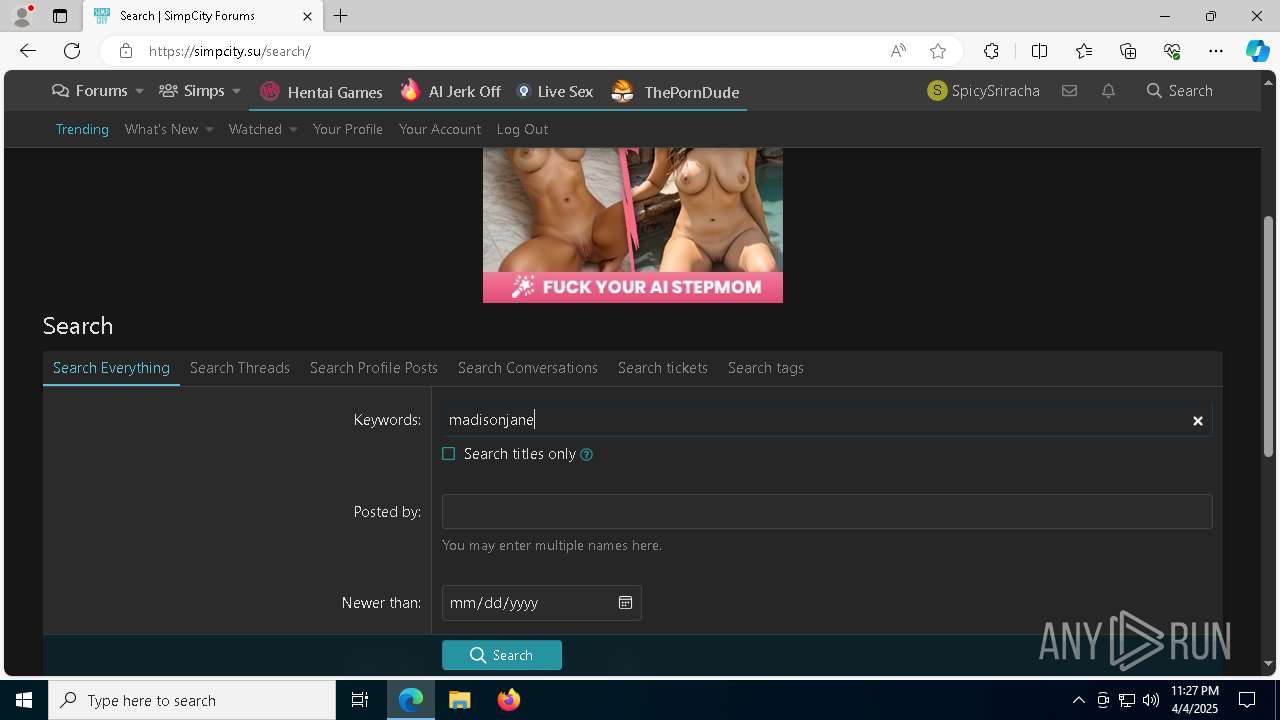
Task: Open browser Extensions puzzle icon
Action: pyautogui.click(x=991, y=51)
